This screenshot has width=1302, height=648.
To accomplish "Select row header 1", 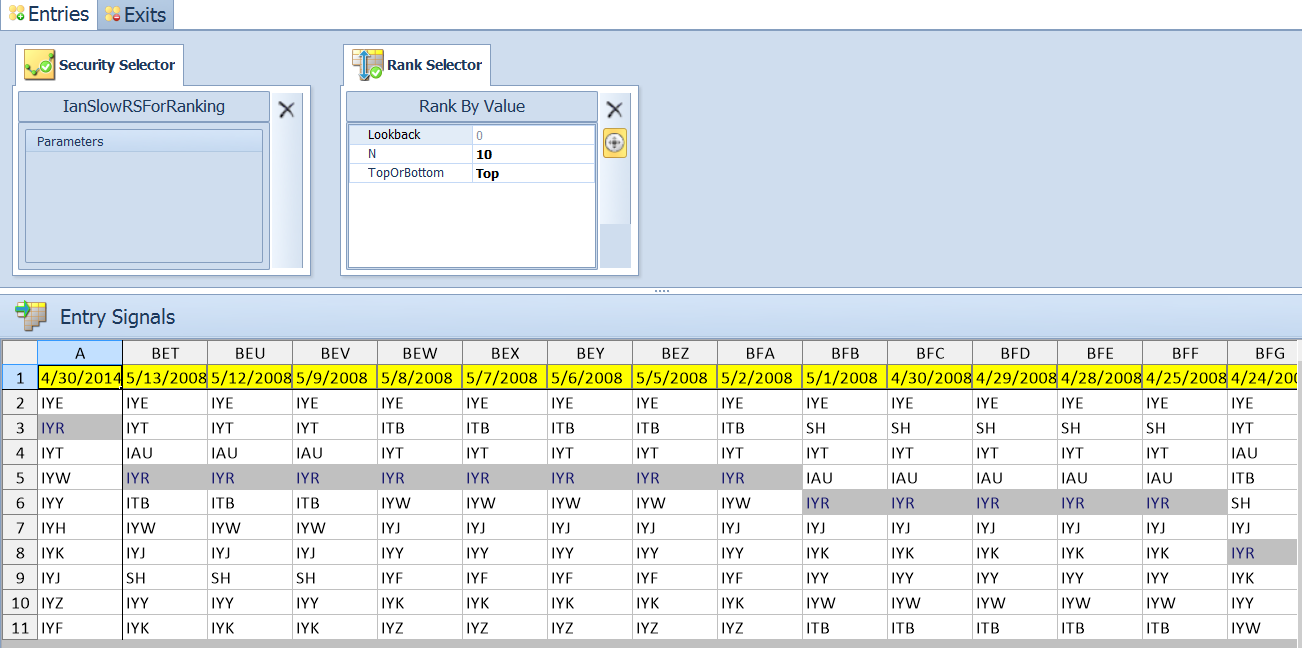I will 20,378.
